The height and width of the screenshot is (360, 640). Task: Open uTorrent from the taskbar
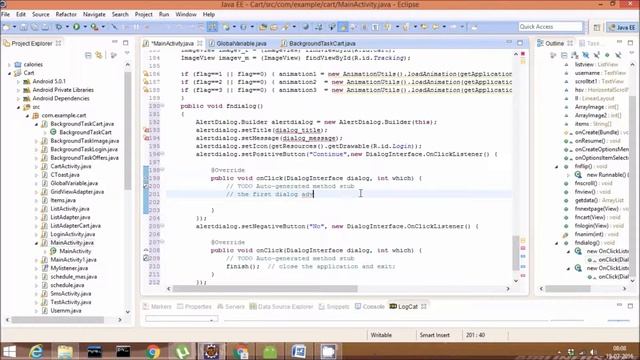(182, 351)
